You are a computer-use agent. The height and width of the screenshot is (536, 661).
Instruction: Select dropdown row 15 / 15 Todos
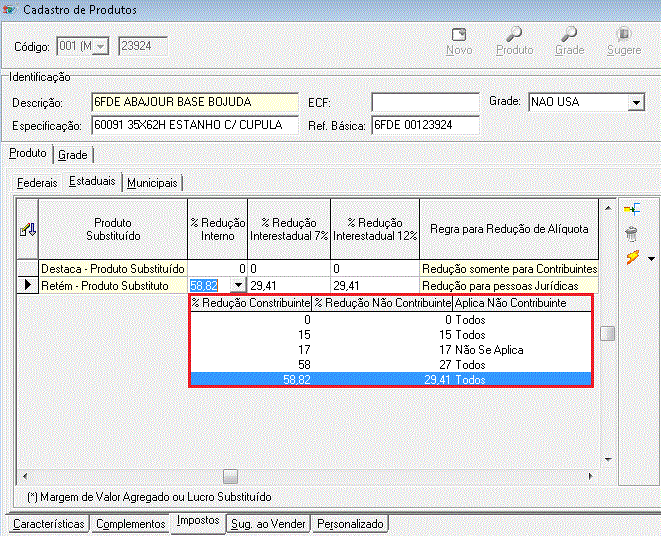pos(391,335)
